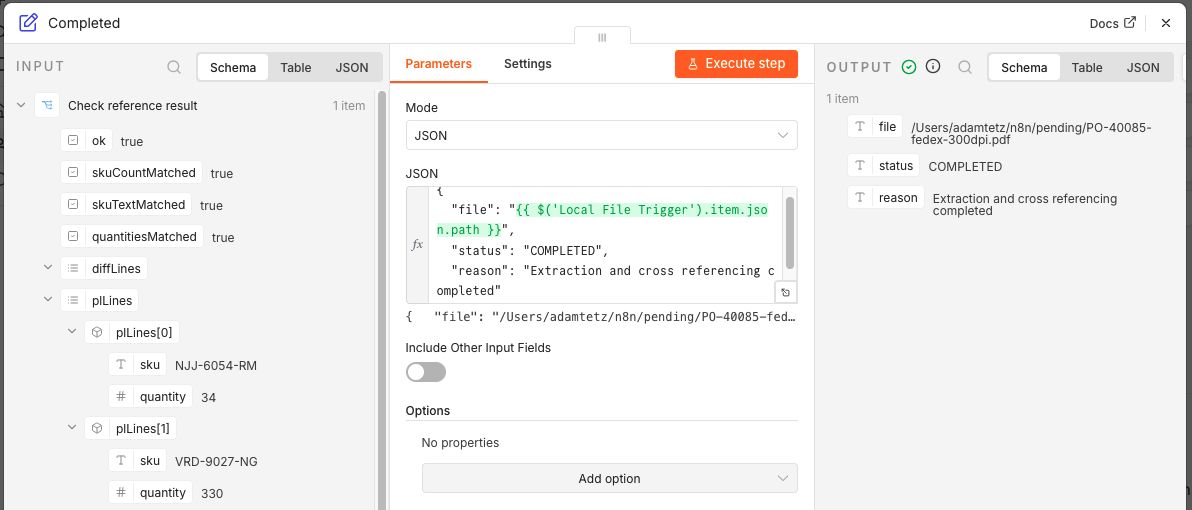Switch INPUT view to Table
The width and height of the screenshot is (1192, 510).
(x=296, y=67)
